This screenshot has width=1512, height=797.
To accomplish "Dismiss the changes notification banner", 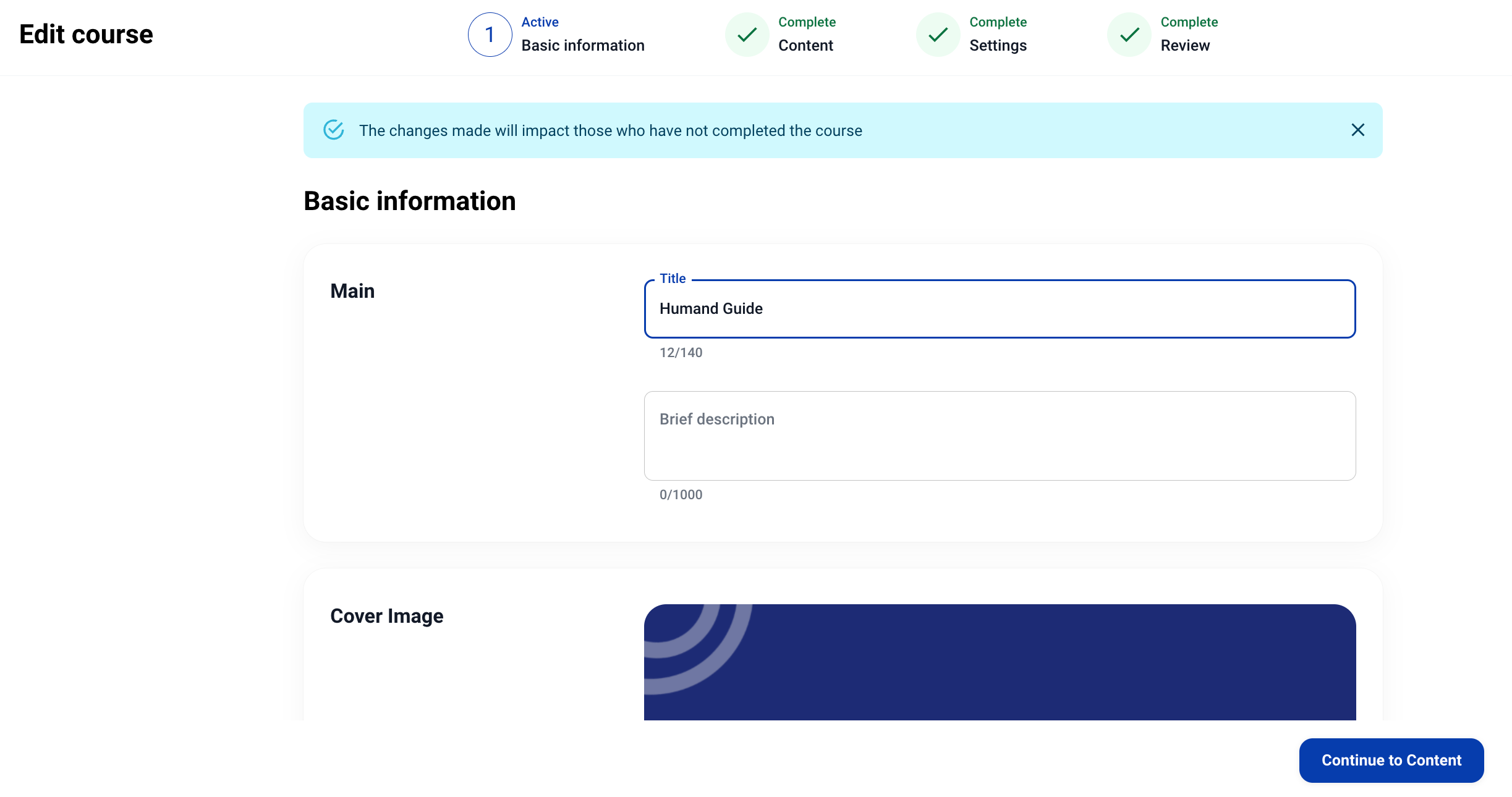I will (x=1357, y=130).
